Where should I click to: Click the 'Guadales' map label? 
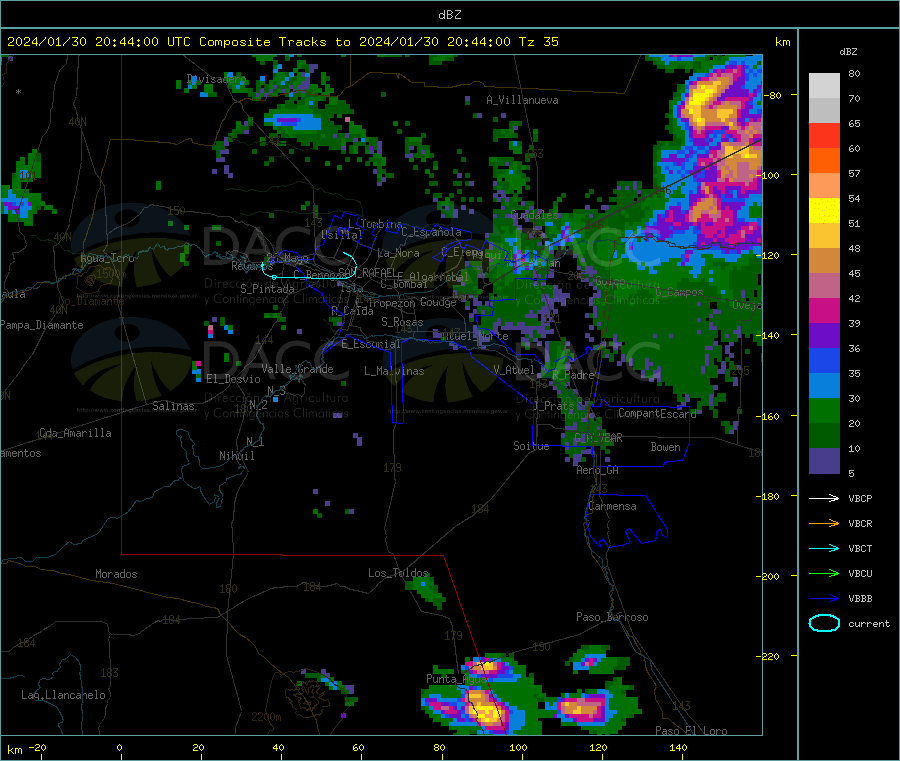[x=534, y=215]
